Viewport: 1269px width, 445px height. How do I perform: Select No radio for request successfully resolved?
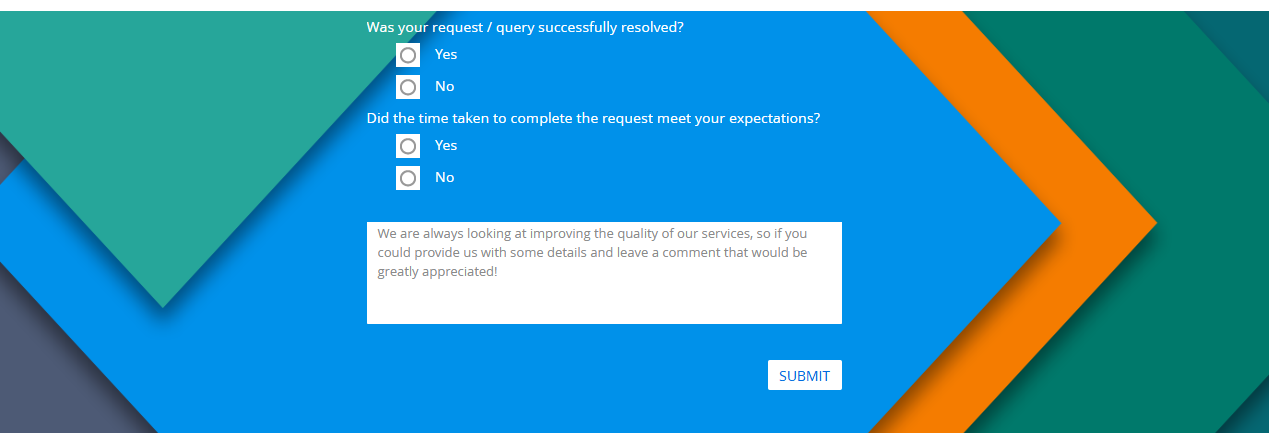click(x=408, y=87)
